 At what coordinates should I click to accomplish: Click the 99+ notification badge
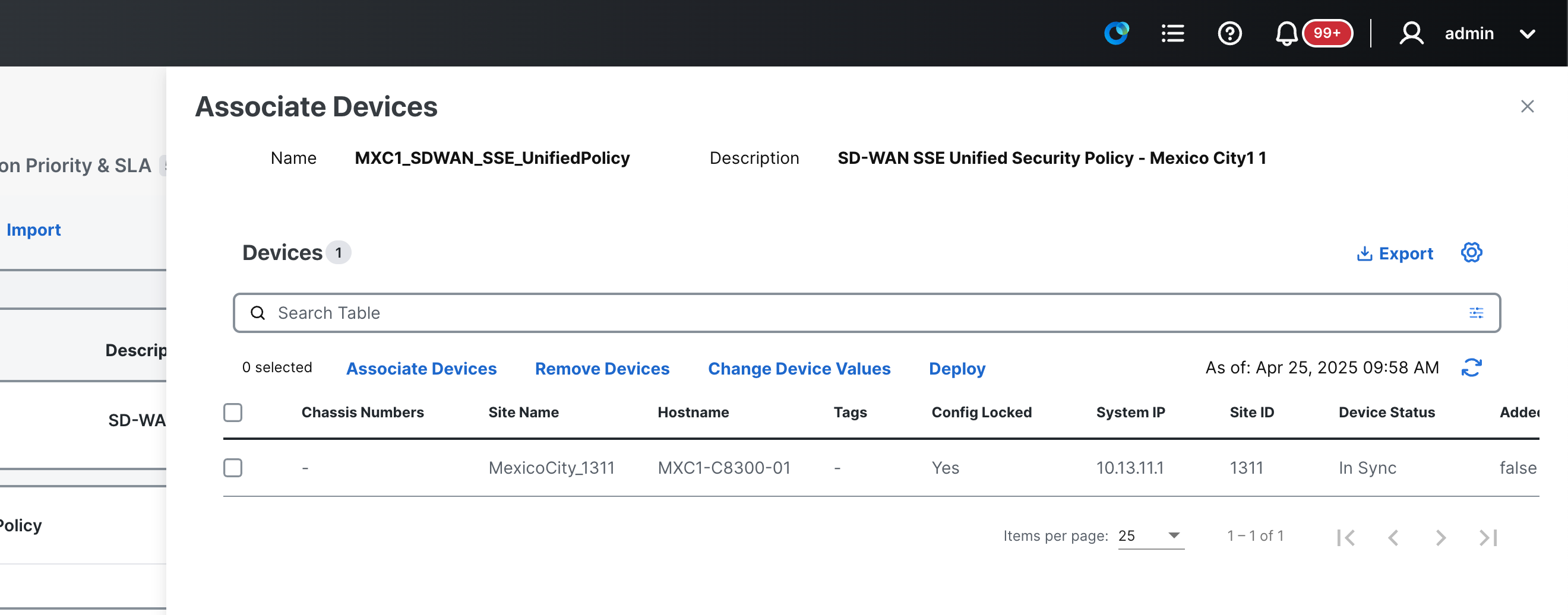pyautogui.click(x=1327, y=33)
